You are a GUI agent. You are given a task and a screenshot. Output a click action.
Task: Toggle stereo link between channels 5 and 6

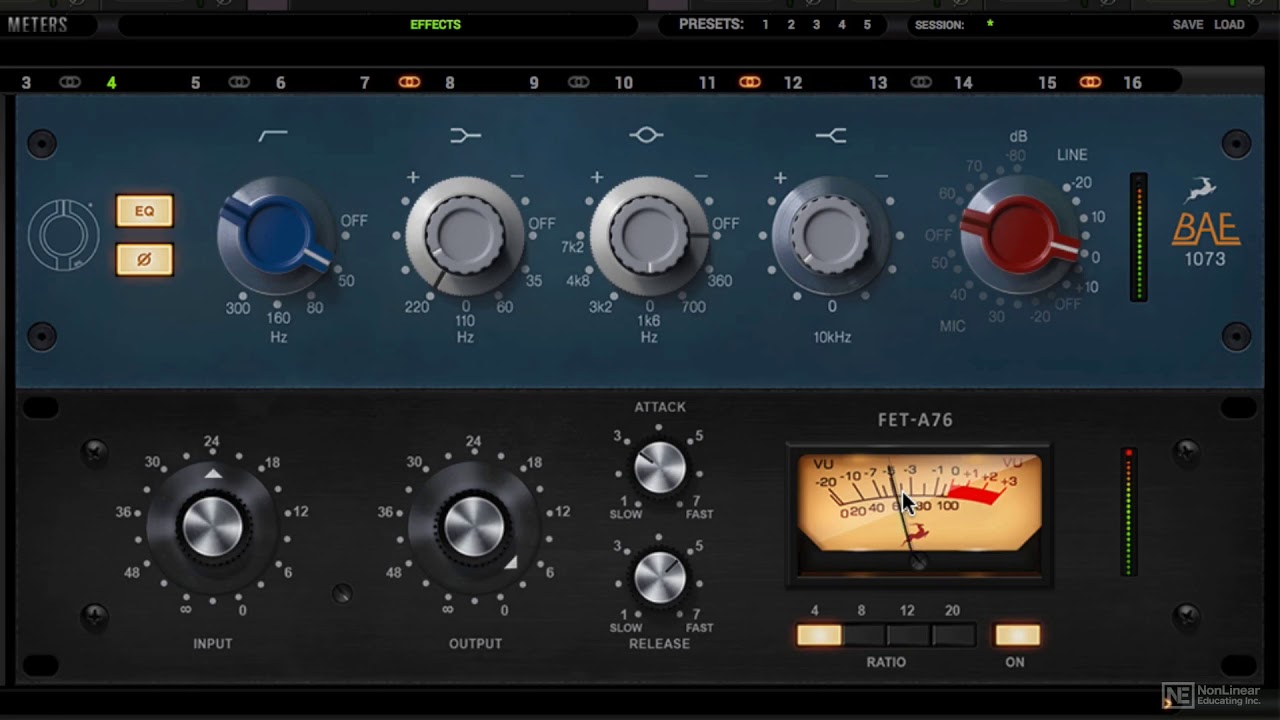pos(238,82)
